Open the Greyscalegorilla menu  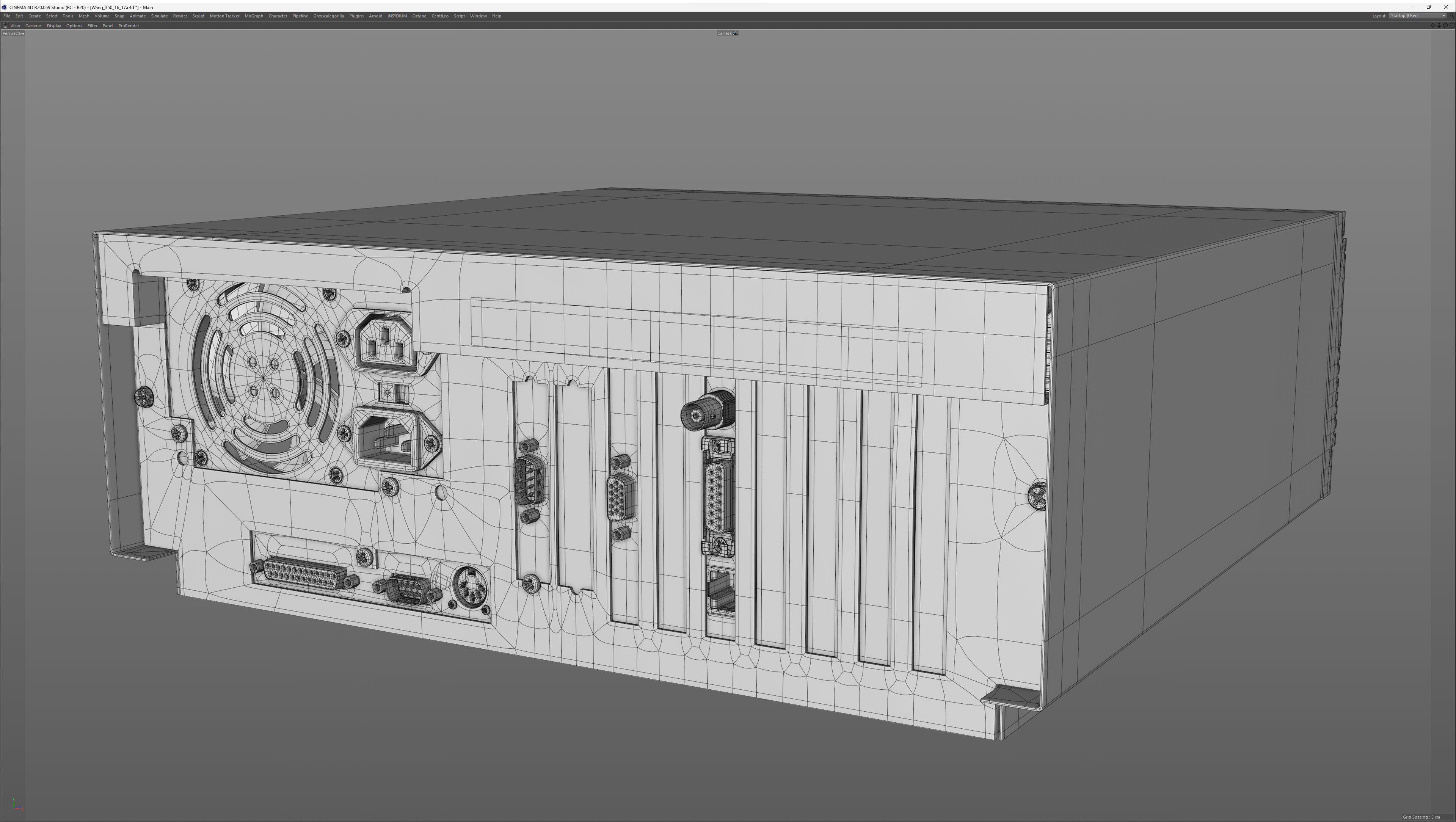pyautogui.click(x=328, y=16)
